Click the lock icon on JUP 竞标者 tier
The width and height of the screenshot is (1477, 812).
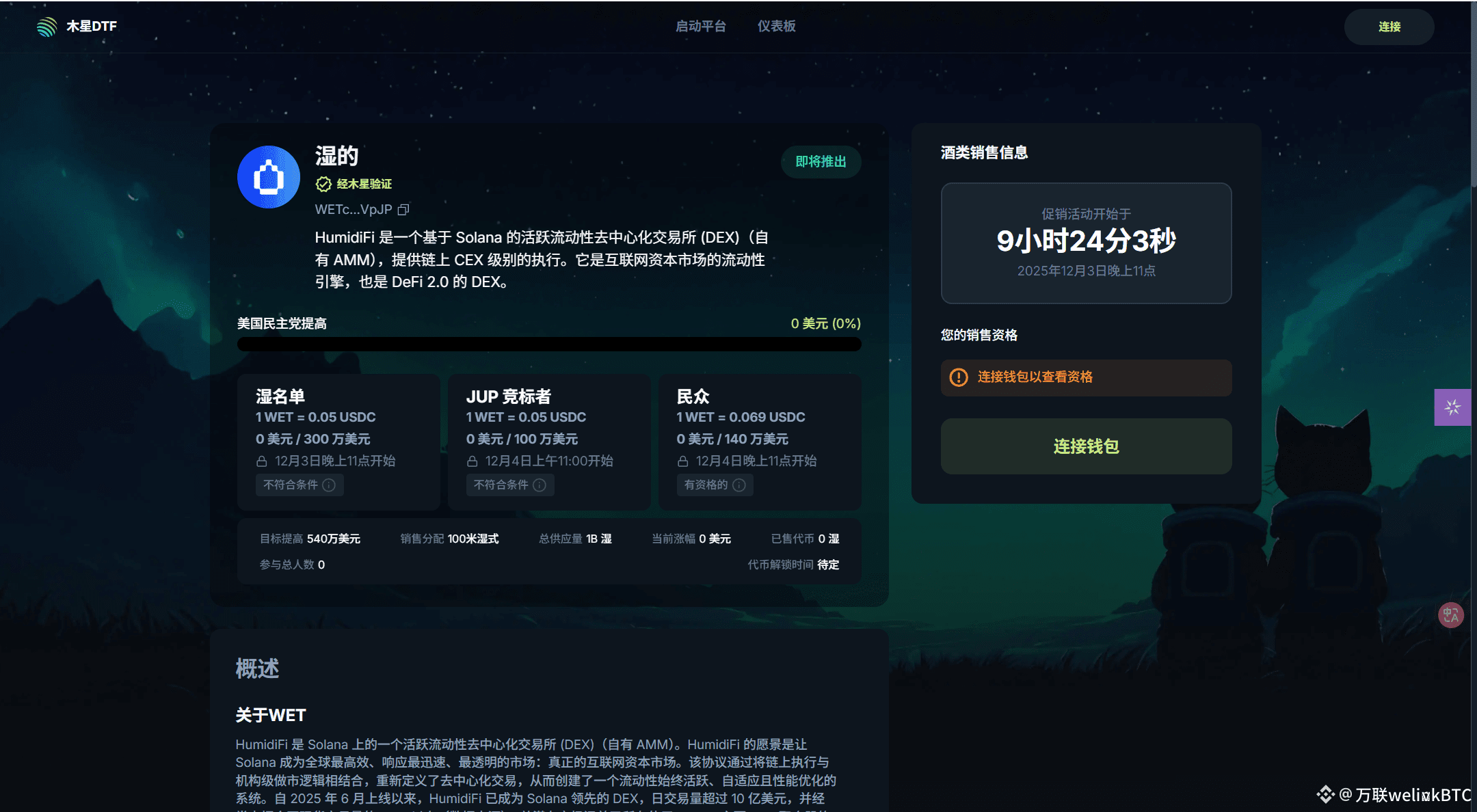point(472,461)
